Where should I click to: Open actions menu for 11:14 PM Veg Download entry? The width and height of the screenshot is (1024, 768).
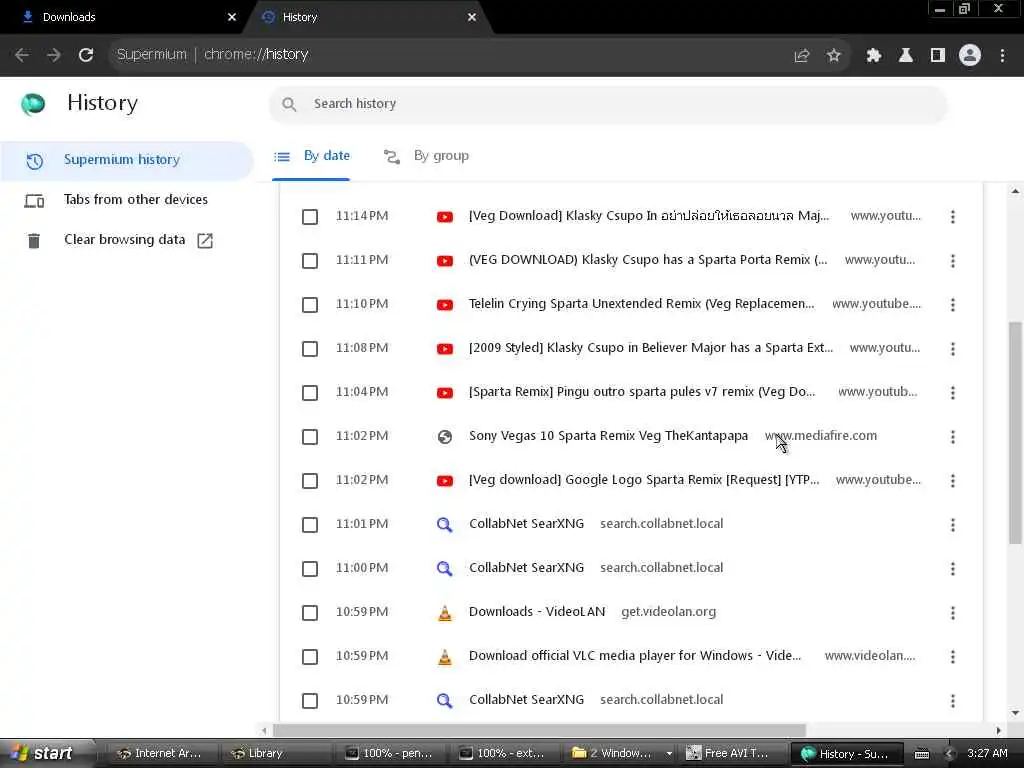953,217
